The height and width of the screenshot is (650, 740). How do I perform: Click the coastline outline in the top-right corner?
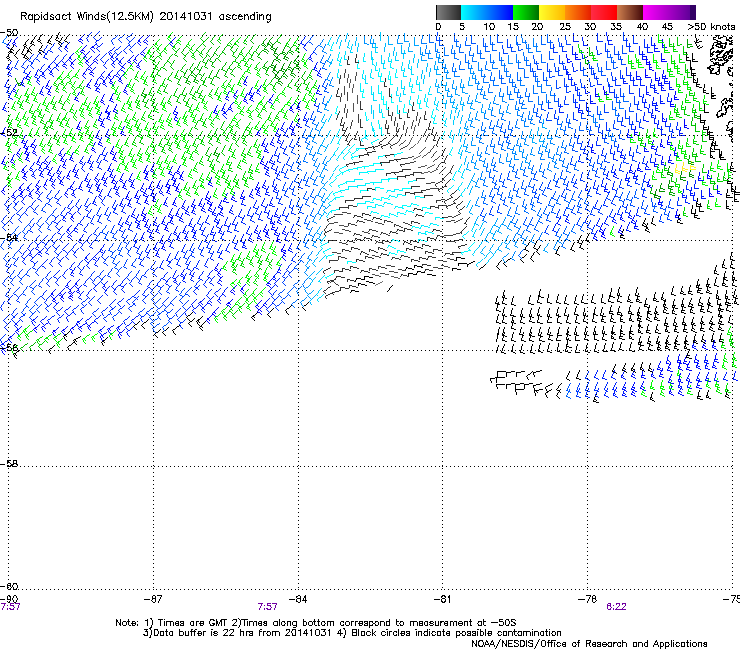[x=721, y=56]
